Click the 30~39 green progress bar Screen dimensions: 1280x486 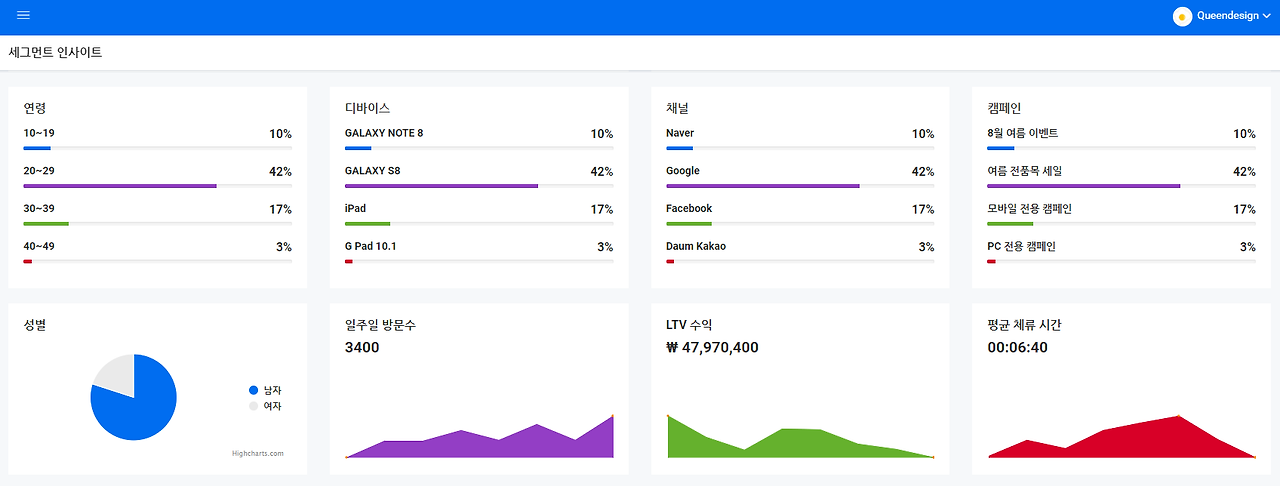pyautogui.click(x=46, y=224)
